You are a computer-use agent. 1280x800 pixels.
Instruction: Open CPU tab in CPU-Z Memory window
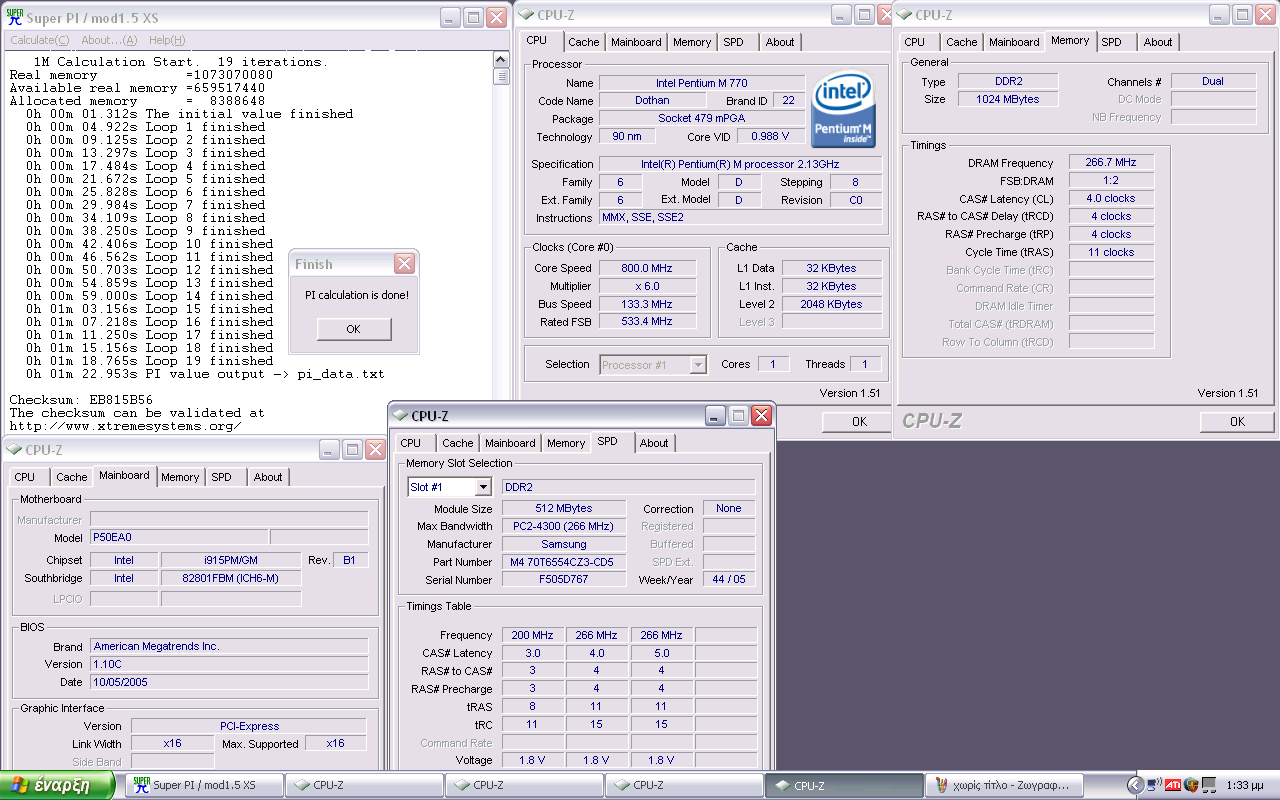[915, 42]
